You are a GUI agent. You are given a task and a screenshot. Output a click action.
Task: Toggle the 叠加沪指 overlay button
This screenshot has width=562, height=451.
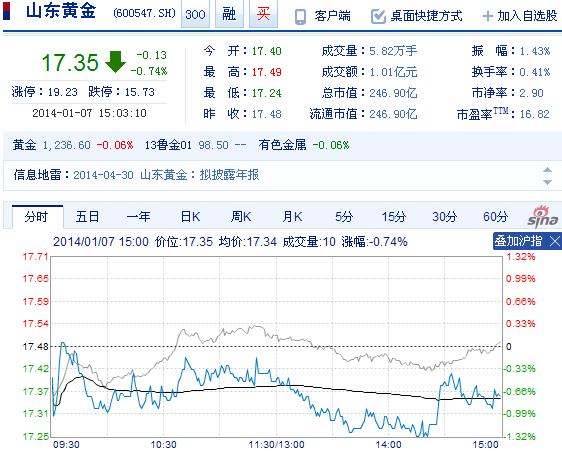[518, 241]
